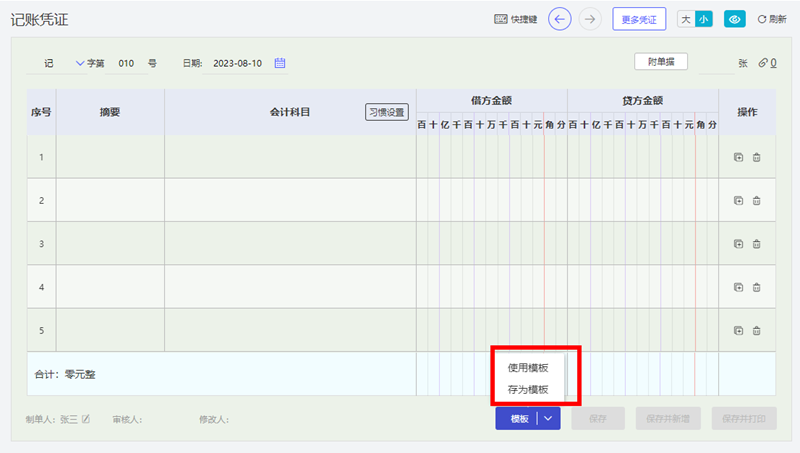Screen dimensions: 800x453
Task: Switch font size to 小
Action: 704,19
